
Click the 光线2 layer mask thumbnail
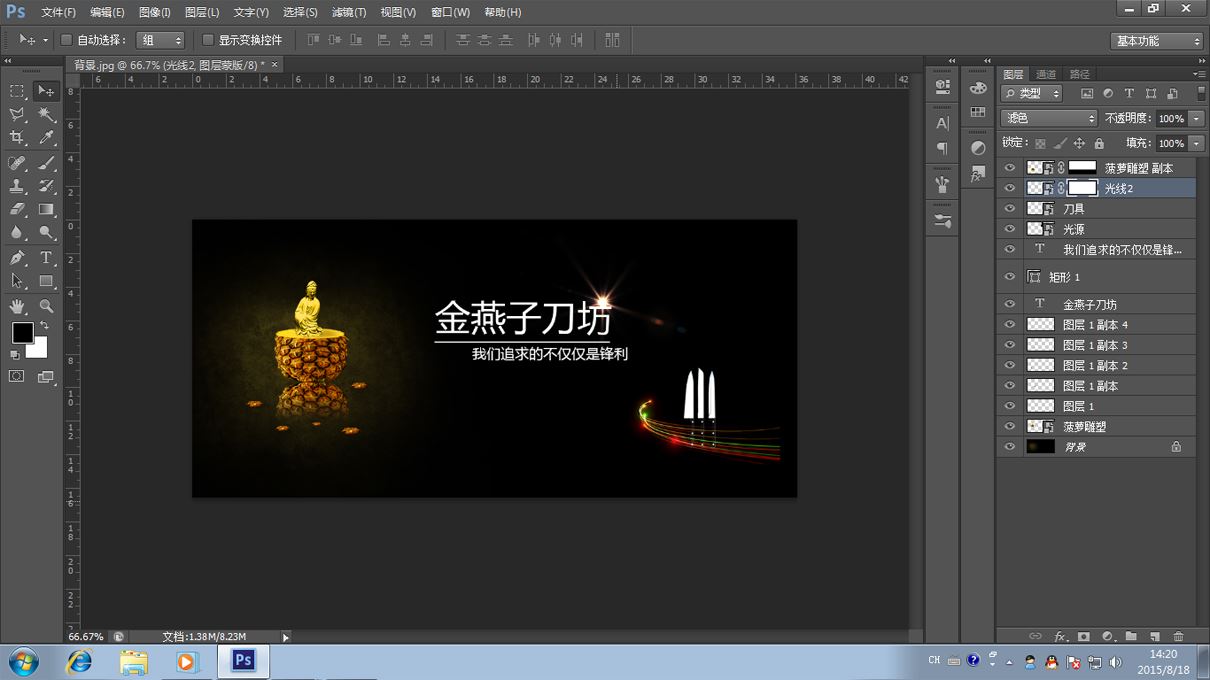coord(1082,188)
